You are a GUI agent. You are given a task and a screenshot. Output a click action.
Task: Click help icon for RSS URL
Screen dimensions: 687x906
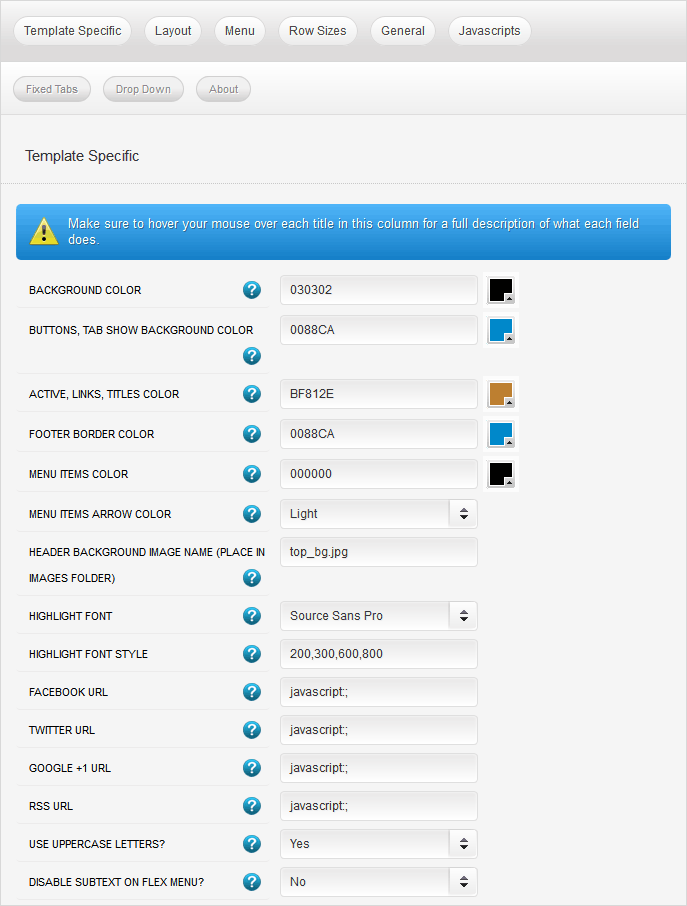[252, 806]
